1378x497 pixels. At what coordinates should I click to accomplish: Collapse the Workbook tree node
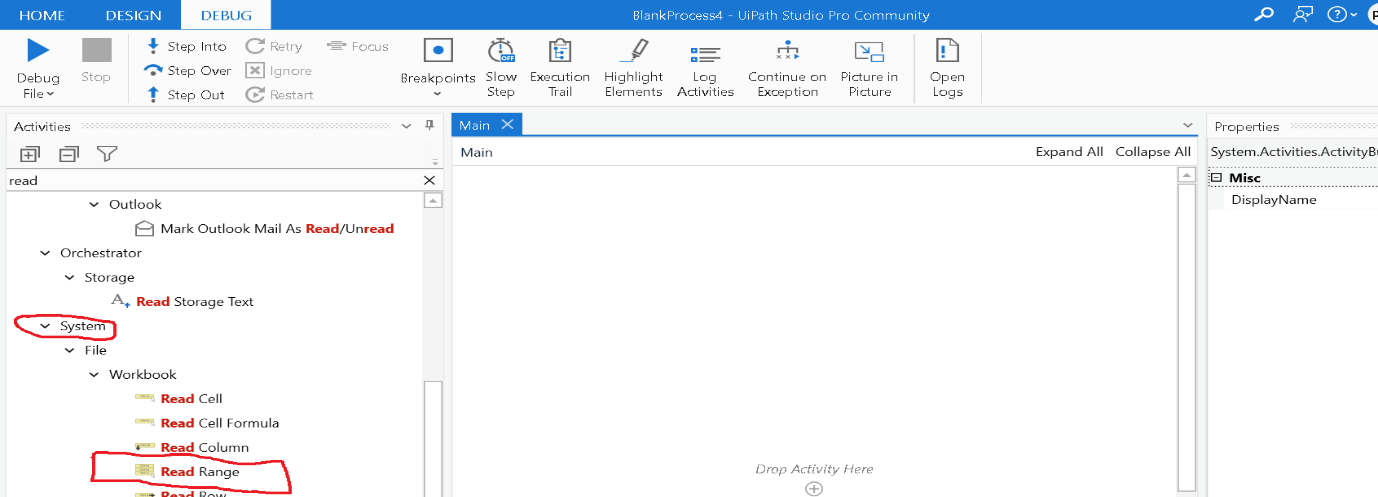click(x=95, y=374)
